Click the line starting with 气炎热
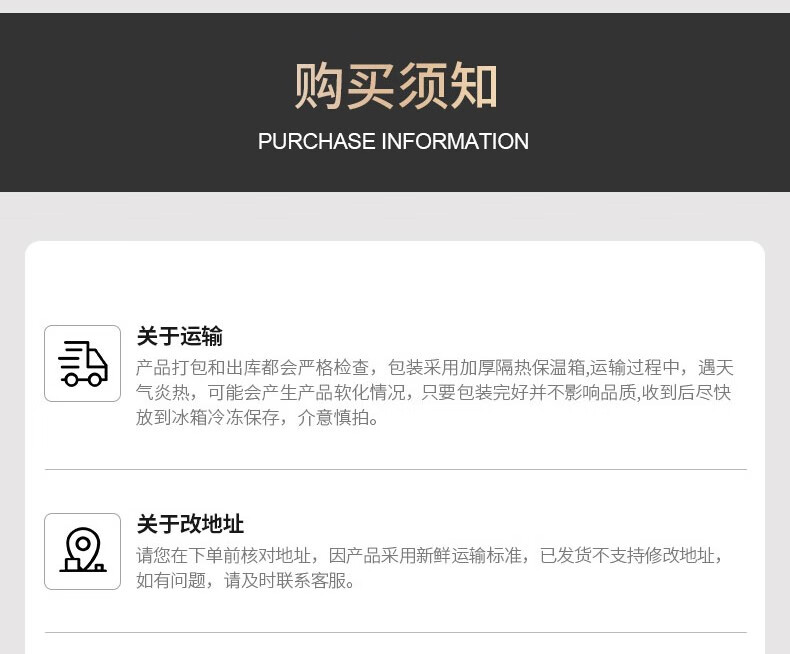The width and height of the screenshot is (790, 654). click(x=433, y=392)
